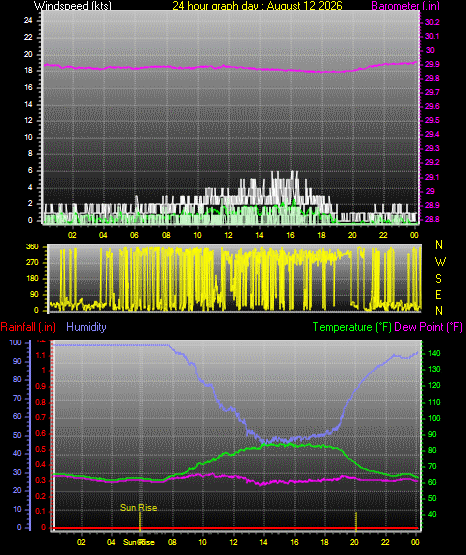Click the '24 hour graph day : August 12 2026' title
The height and width of the screenshot is (555, 466).
click(x=257, y=5)
